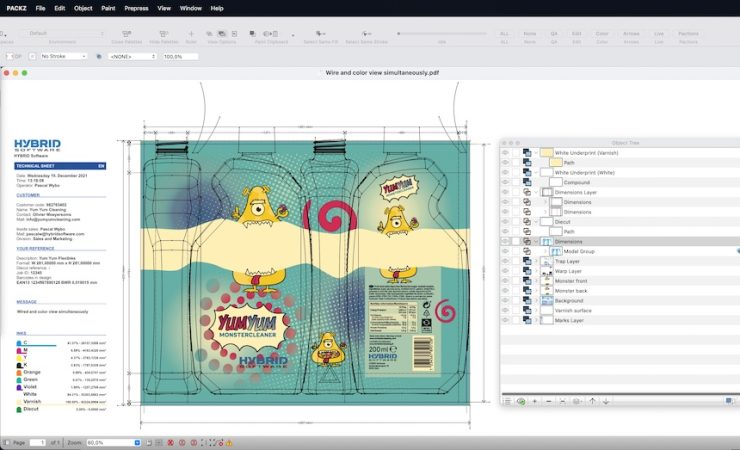Click the first red circle icon in status bar
Screen dimensions: 740x450
(x=170, y=443)
